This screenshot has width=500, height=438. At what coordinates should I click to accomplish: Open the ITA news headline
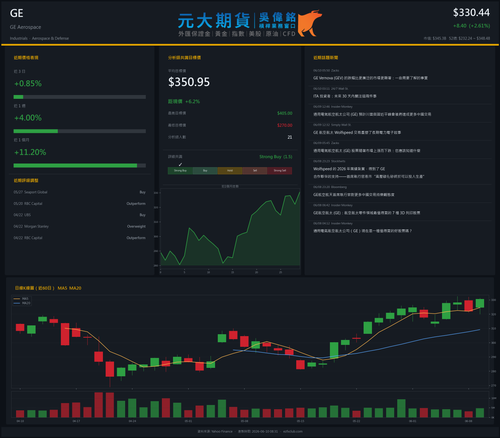point(345,96)
